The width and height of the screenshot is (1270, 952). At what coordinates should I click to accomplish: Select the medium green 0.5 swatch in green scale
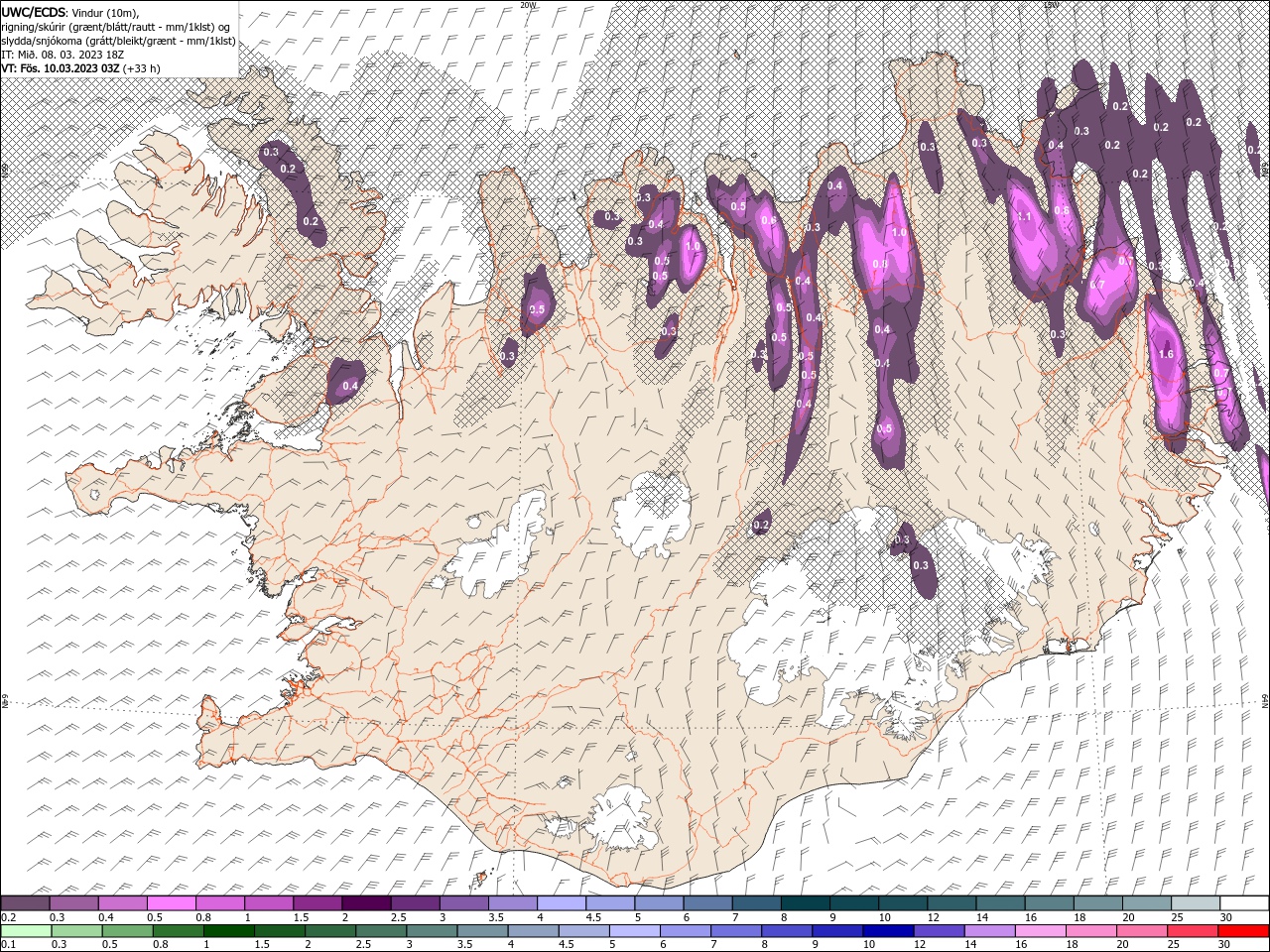pos(125,931)
